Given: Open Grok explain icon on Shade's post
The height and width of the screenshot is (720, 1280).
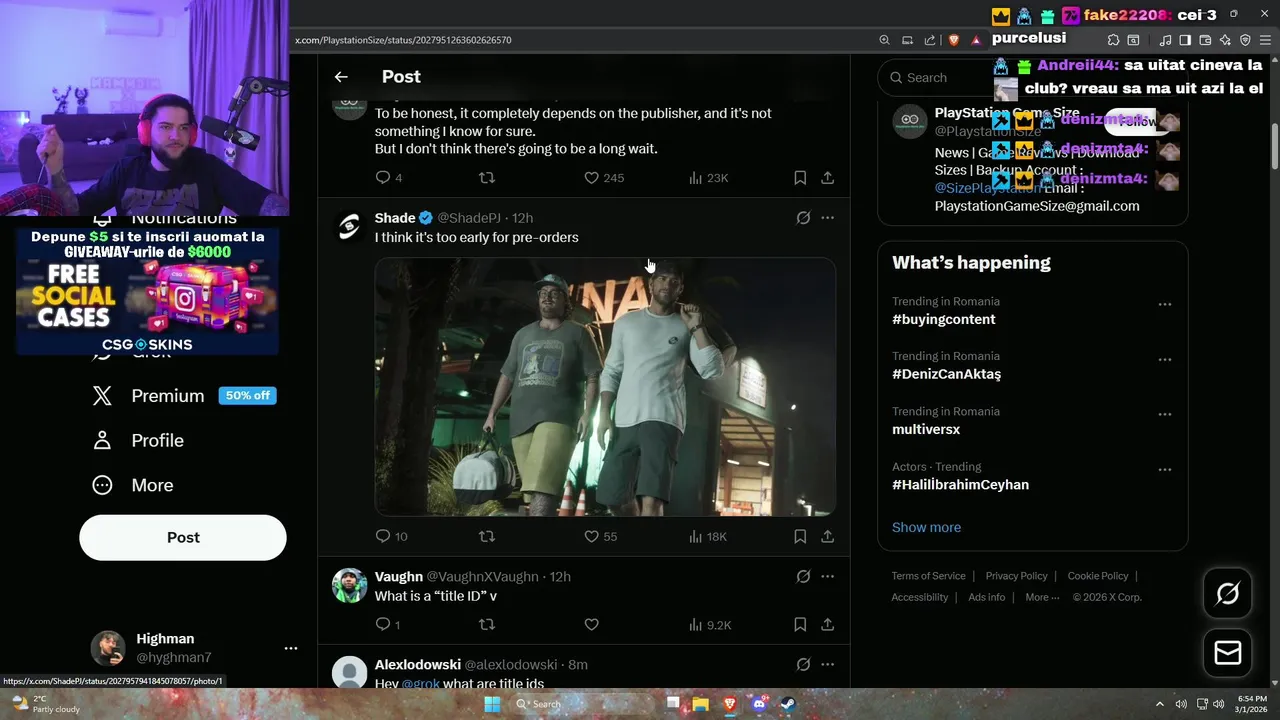Looking at the screenshot, I should (803, 218).
